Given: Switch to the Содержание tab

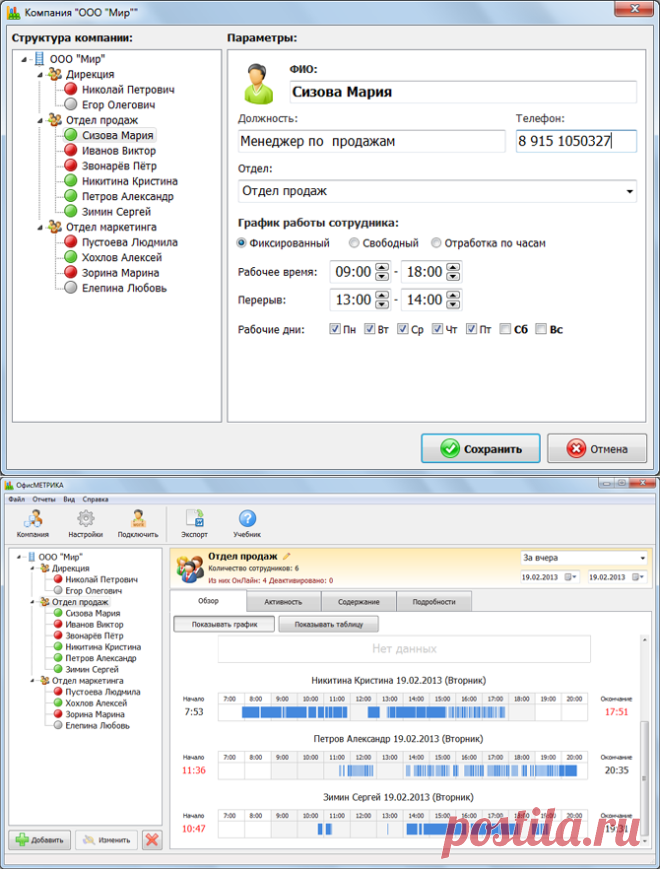Looking at the screenshot, I should [359, 602].
